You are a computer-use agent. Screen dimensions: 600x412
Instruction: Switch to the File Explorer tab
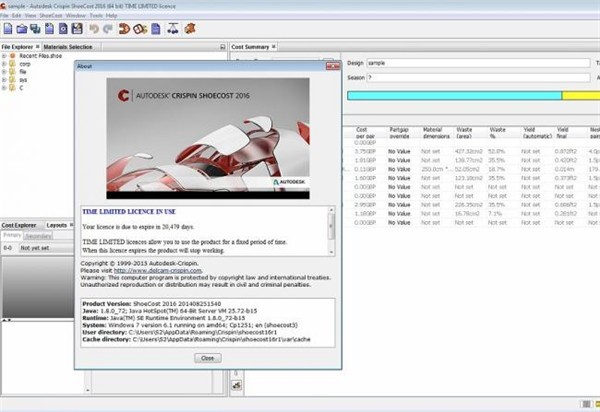click(17, 47)
